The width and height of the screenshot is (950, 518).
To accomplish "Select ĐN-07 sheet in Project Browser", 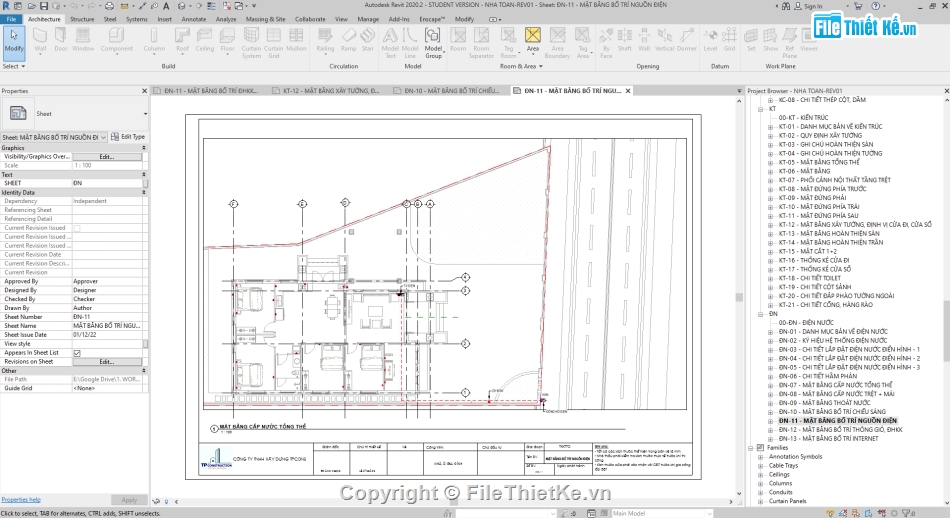I will click(835, 385).
